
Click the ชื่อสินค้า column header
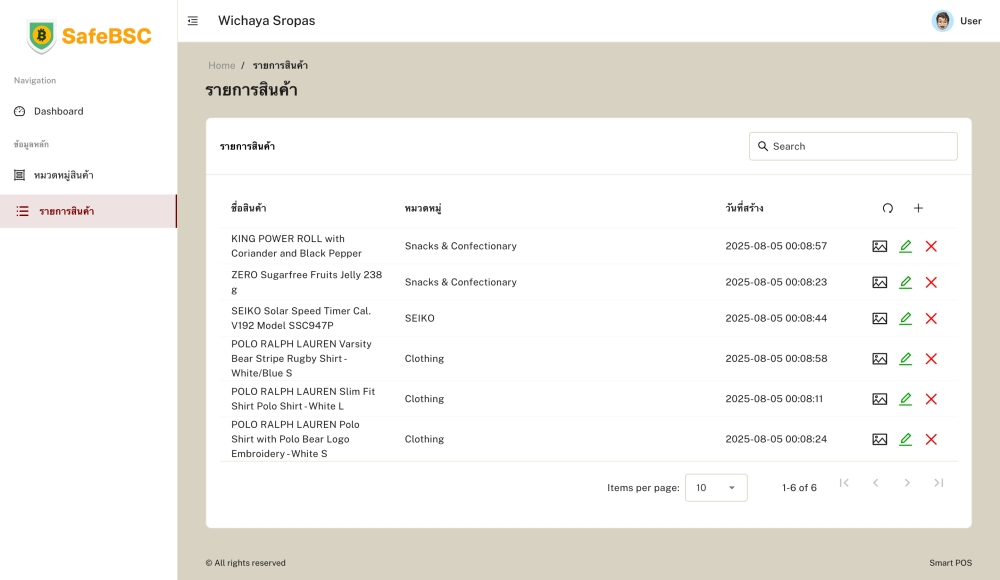(249, 208)
